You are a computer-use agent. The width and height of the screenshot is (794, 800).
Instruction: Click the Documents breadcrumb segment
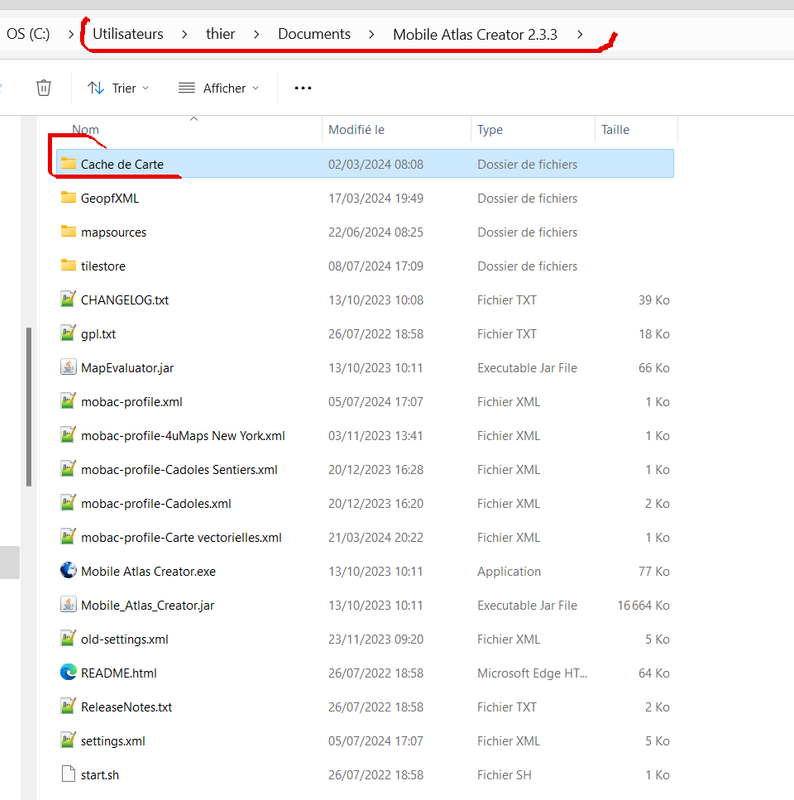(314, 34)
